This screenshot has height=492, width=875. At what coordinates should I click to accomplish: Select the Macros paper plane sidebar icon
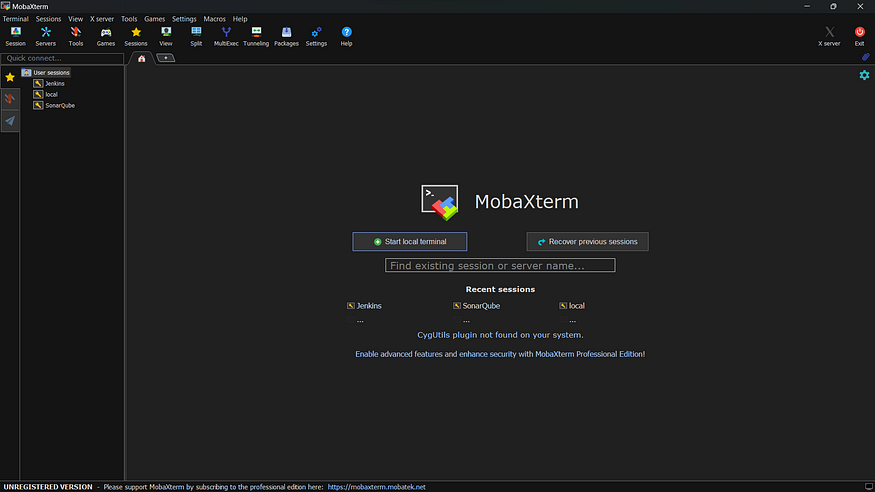(10, 120)
